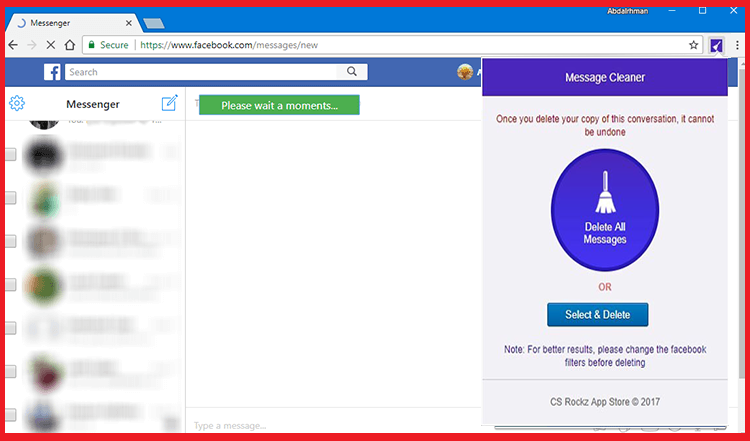Click the browser forward arrow
The image size is (750, 441).
click(x=32, y=45)
